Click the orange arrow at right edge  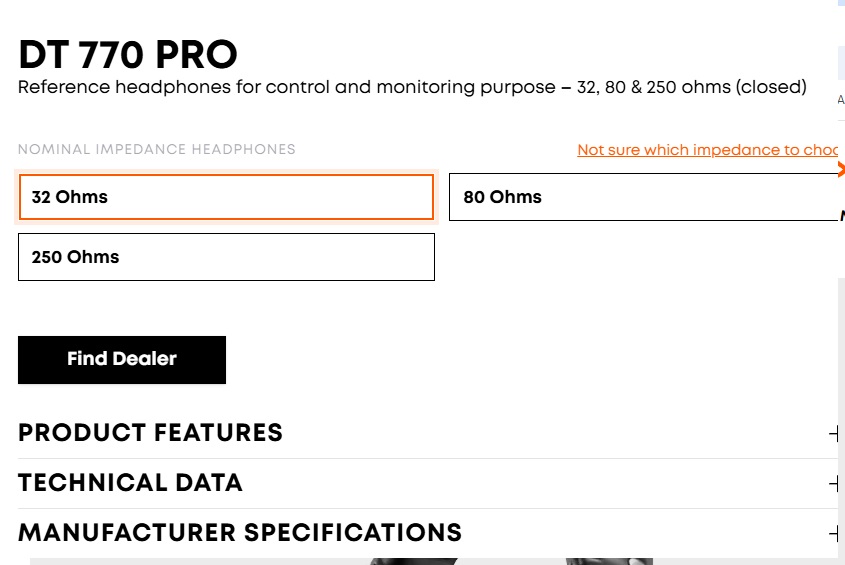pyautogui.click(x=840, y=169)
